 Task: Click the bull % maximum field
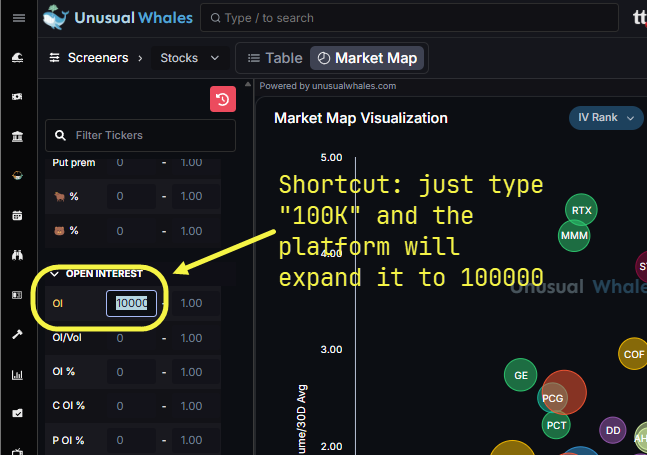pyautogui.click(x=195, y=196)
